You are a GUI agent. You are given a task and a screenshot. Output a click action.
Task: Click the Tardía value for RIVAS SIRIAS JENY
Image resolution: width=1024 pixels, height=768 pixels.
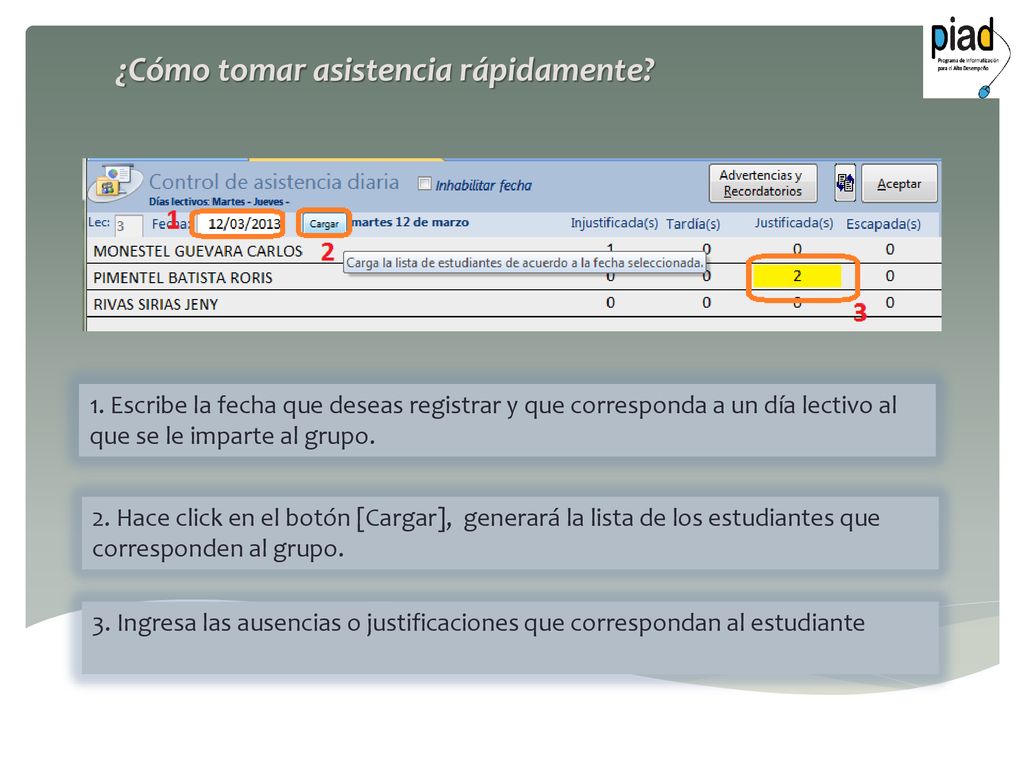pyautogui.click(x=706, y=302)
